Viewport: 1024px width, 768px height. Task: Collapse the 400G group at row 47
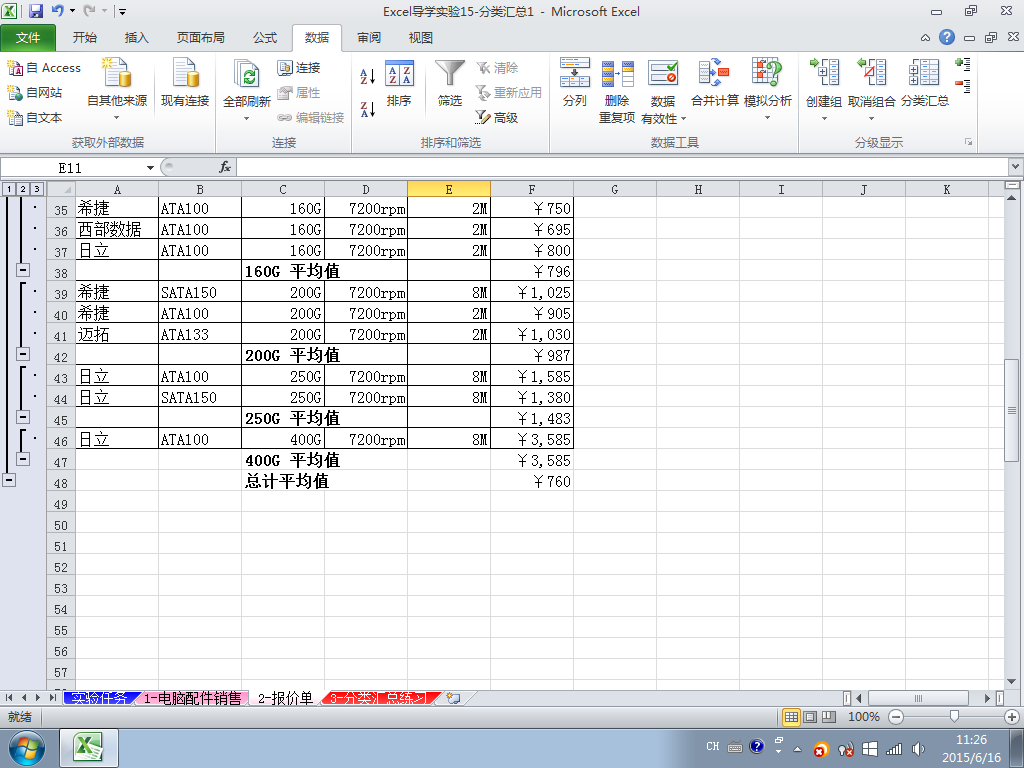click(23, 458)
